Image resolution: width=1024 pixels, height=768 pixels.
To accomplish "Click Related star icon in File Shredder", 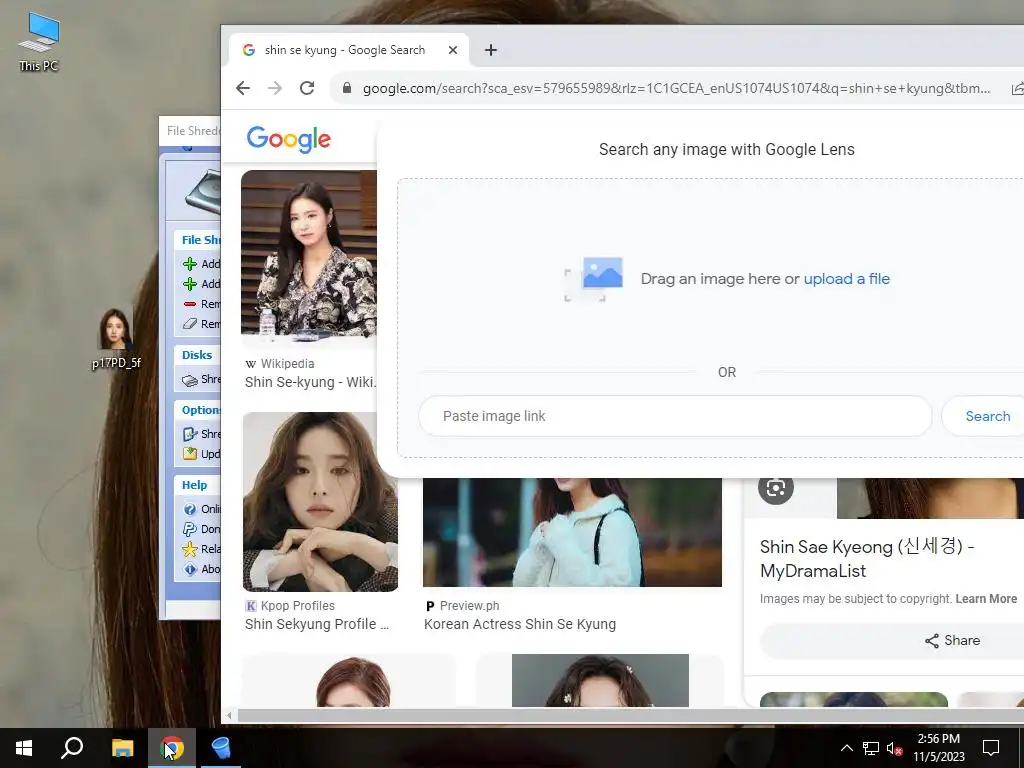I will tap(190, 549).
